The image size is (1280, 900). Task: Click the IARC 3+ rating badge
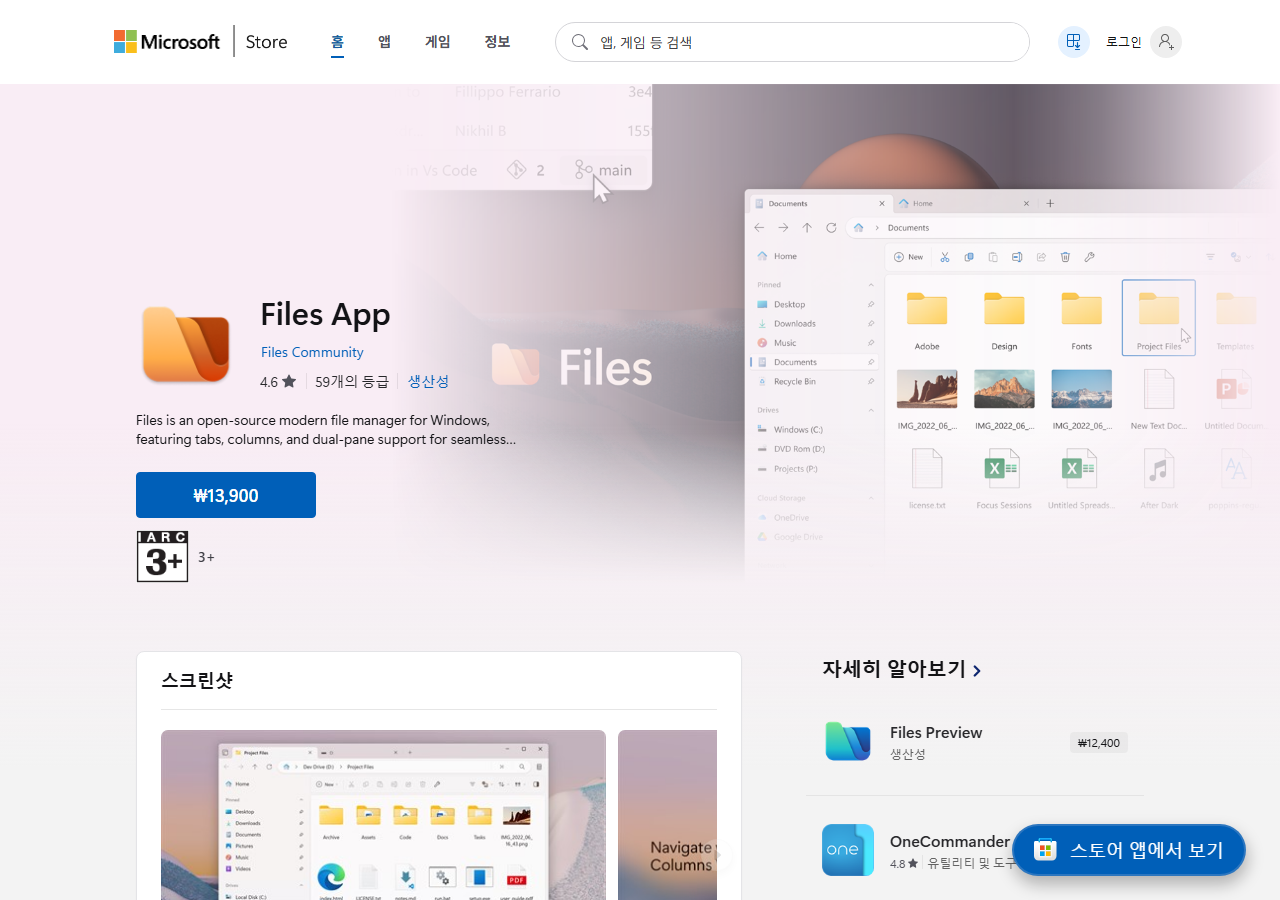[162, 556]
